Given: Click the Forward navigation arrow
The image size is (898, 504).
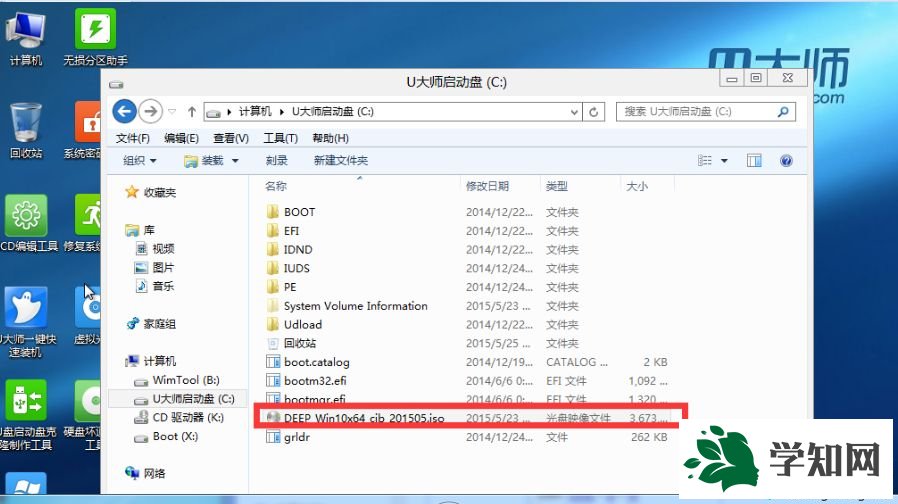Looking at the screenshot, I should [151, 111].
